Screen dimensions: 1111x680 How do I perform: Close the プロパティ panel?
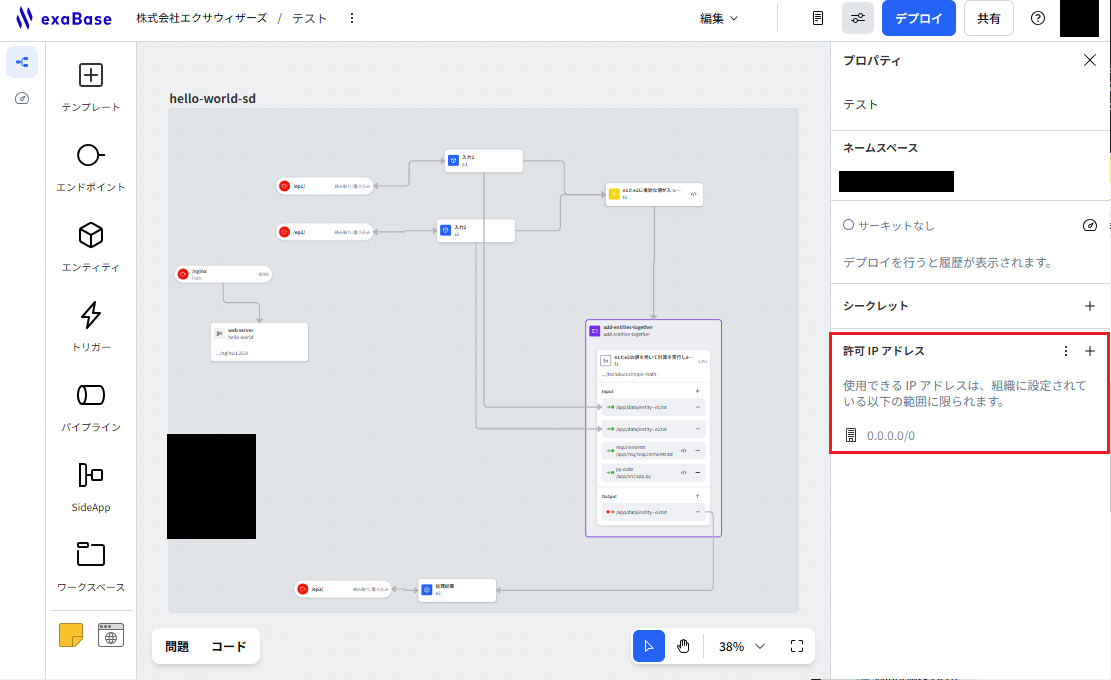pos(1090,60)
